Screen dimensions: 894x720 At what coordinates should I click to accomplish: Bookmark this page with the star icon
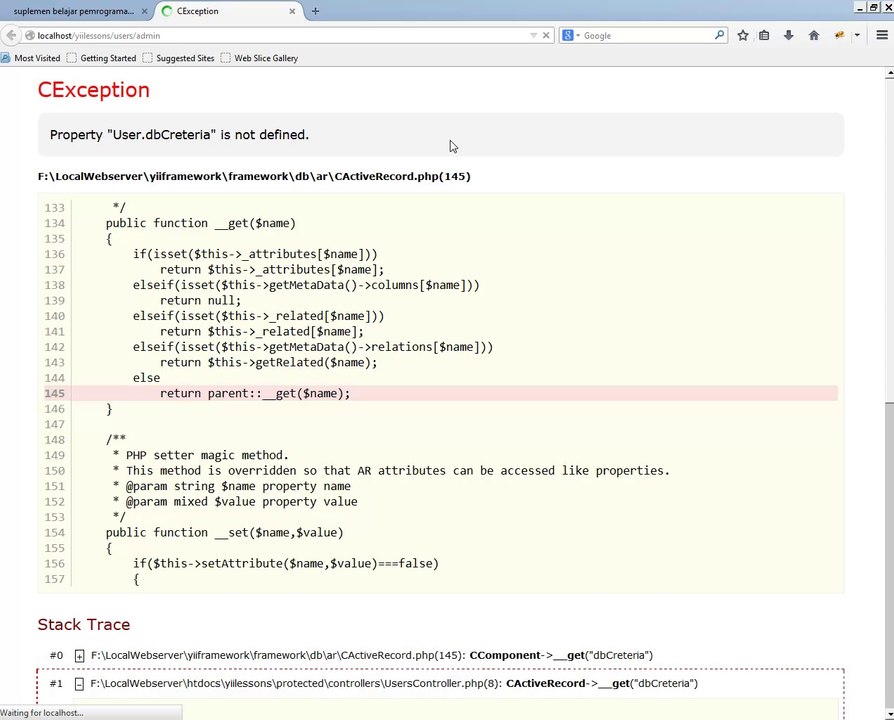point(742,35)
